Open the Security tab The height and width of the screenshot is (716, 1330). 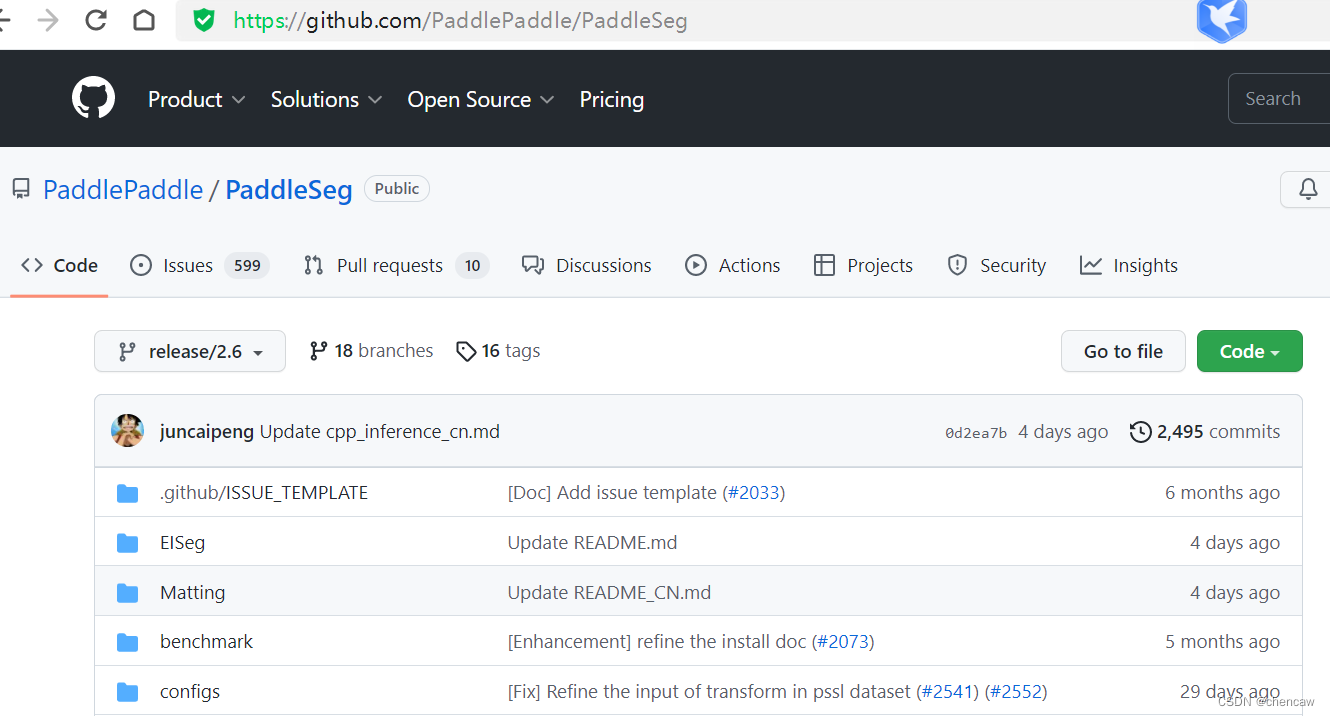click(x=997, y=265)
